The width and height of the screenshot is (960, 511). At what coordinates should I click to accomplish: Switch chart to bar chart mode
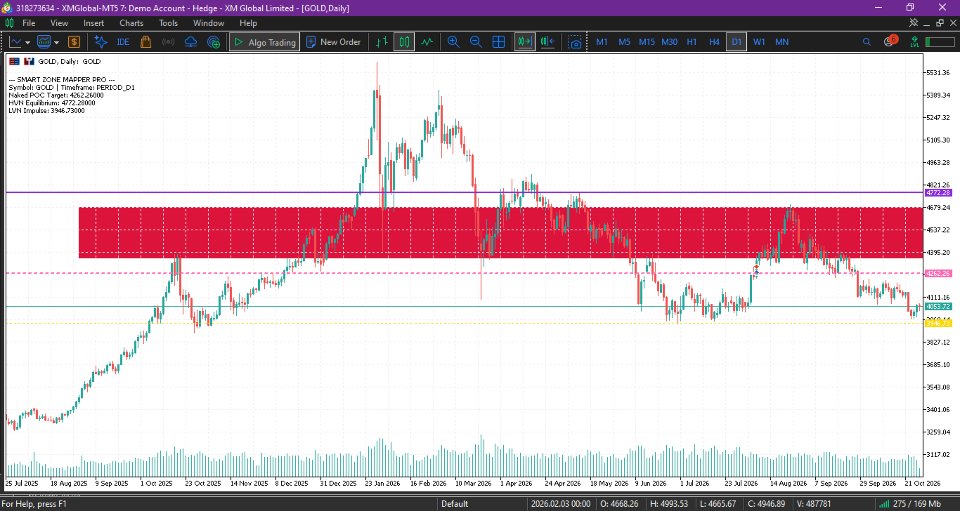tap(382, 42)
